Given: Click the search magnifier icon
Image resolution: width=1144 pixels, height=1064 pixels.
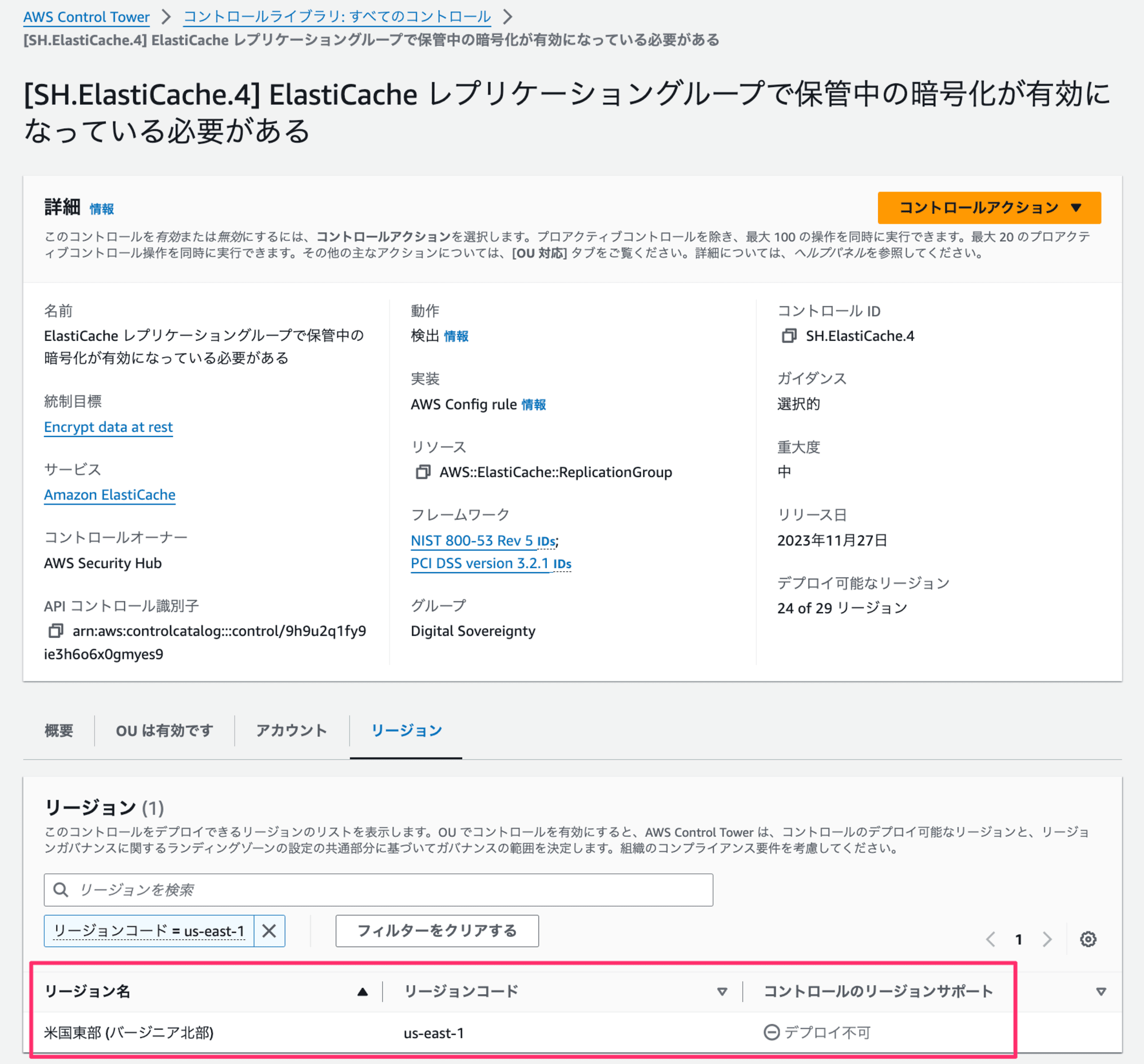Looking at the screenshot, I should (61, 890).
